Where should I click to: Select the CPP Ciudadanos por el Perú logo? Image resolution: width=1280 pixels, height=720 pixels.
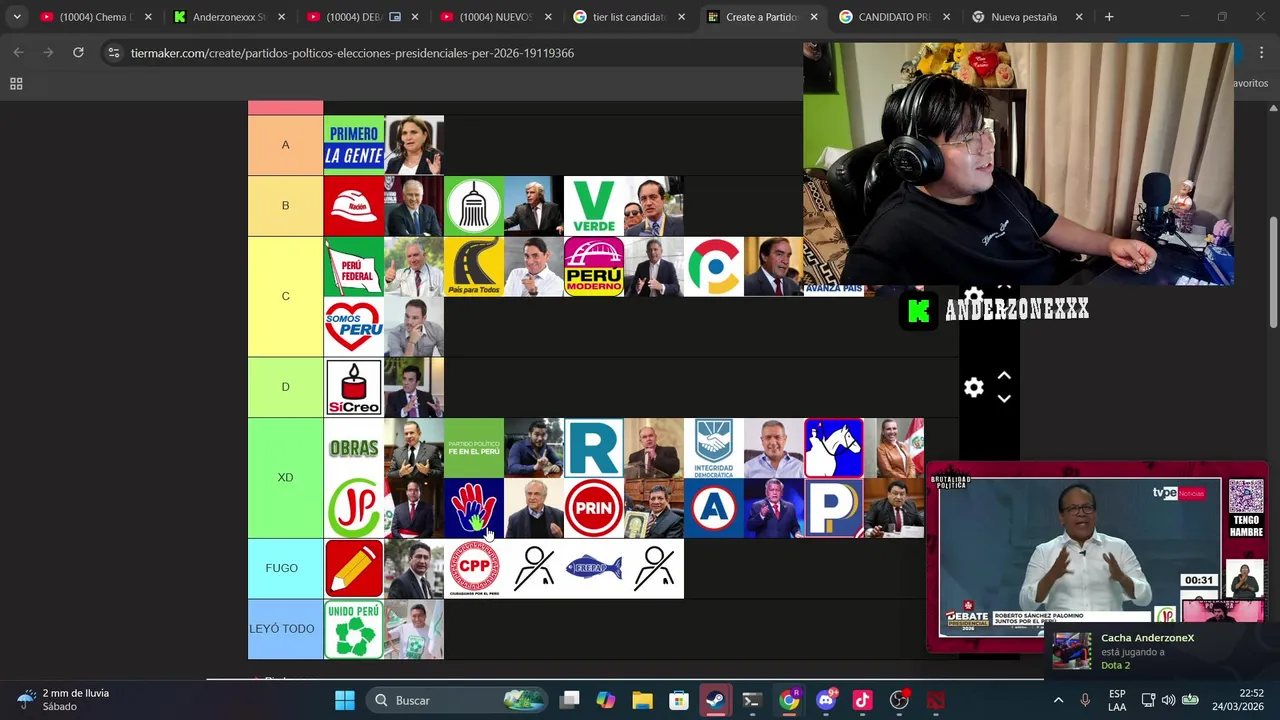pos(474,568)
